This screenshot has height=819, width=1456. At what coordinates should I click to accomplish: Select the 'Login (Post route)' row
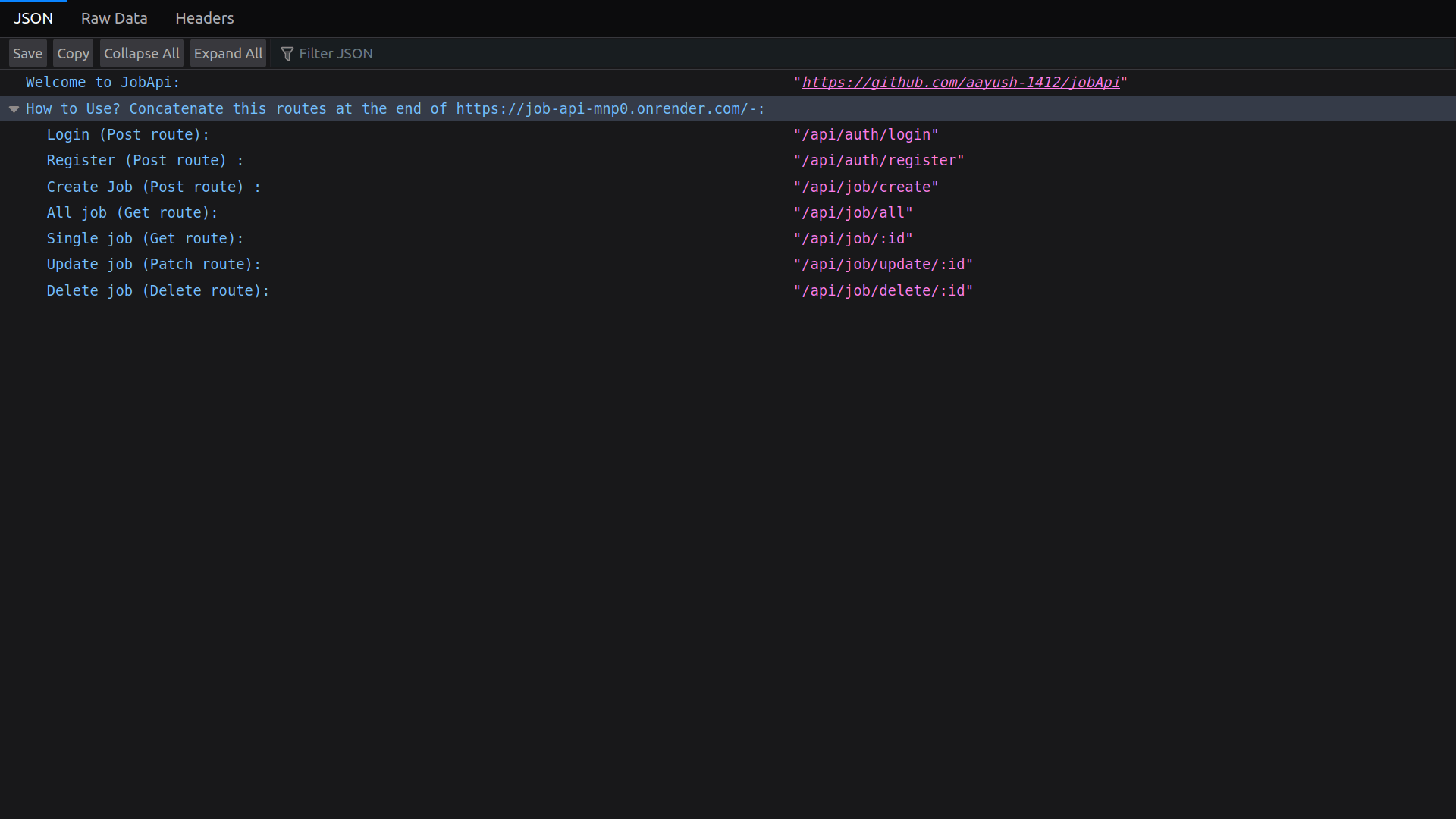coord(127,135)
